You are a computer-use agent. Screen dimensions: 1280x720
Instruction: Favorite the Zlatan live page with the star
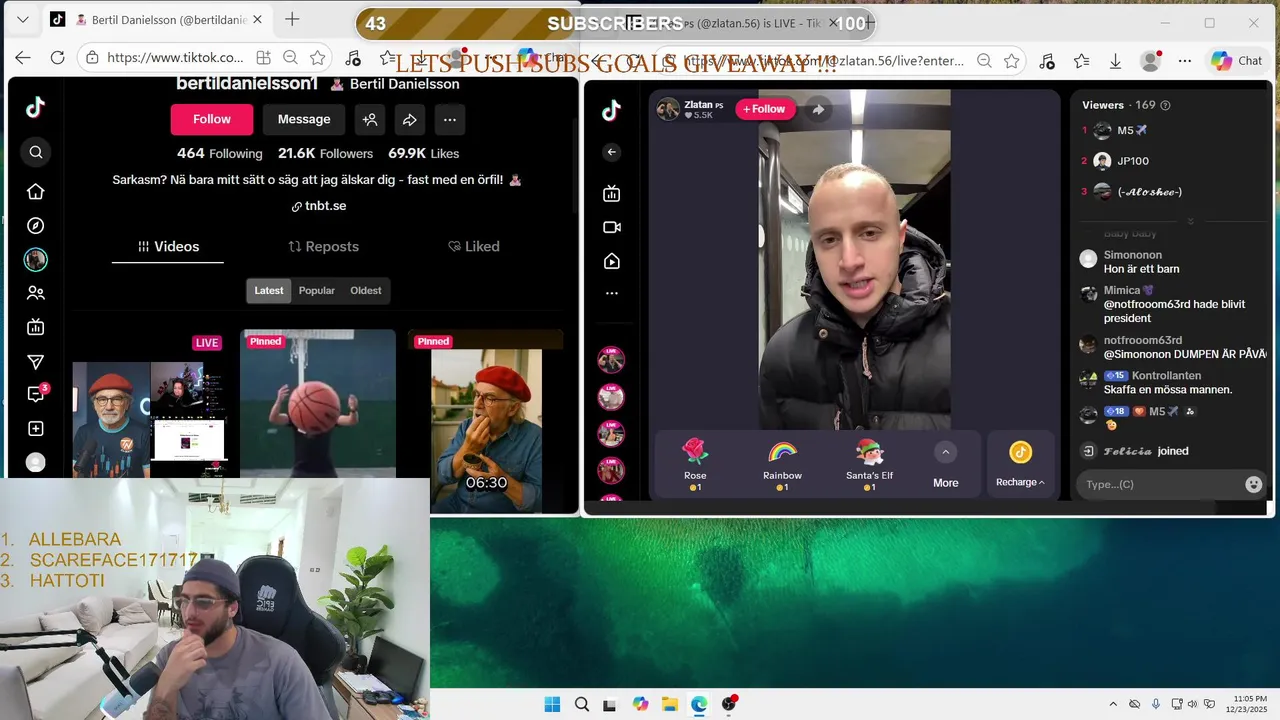[x=1012, y=61]
